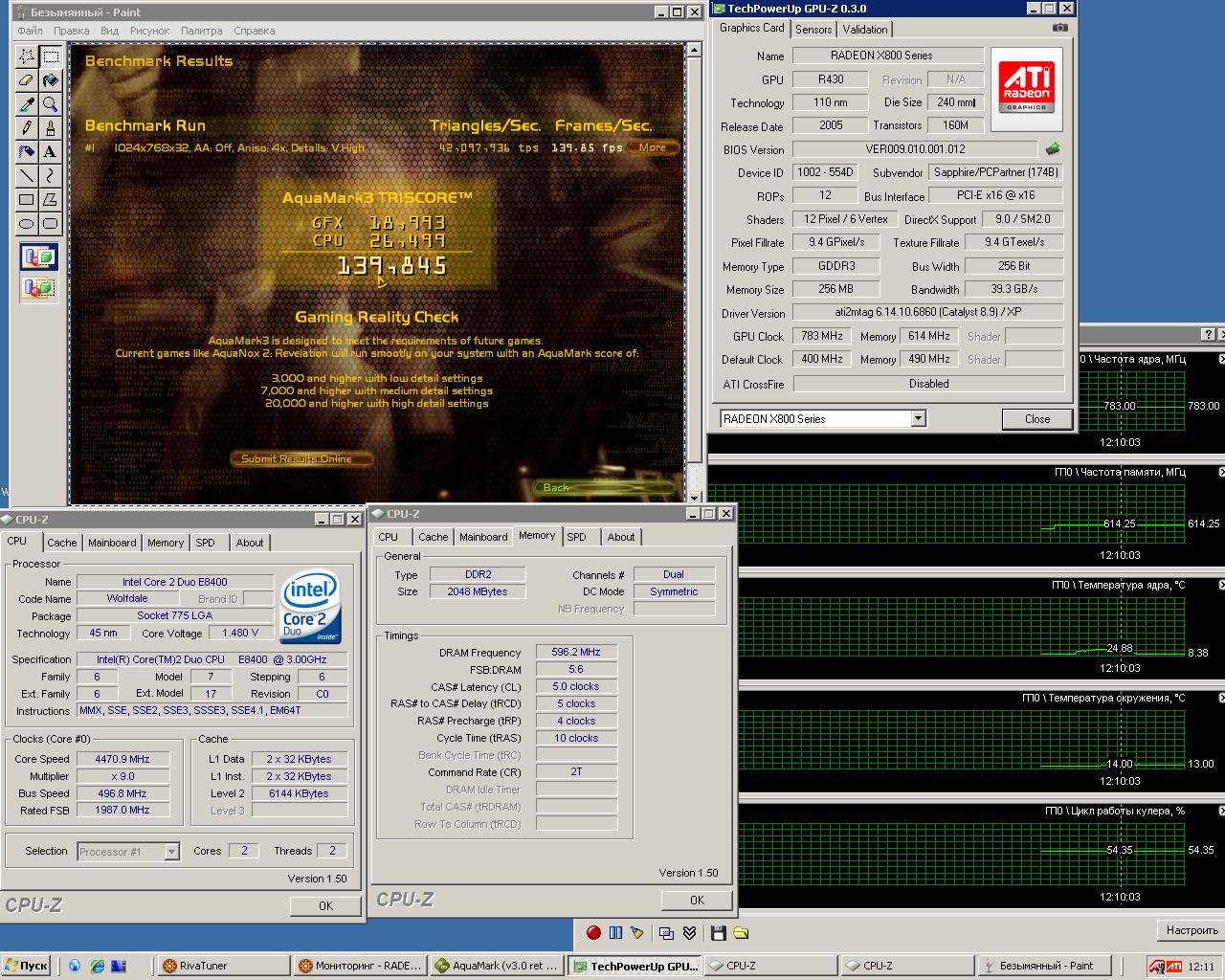Screen dimensions: 1225x980
Task: Open the Справка menu in Paint
Action: [255, 31]
